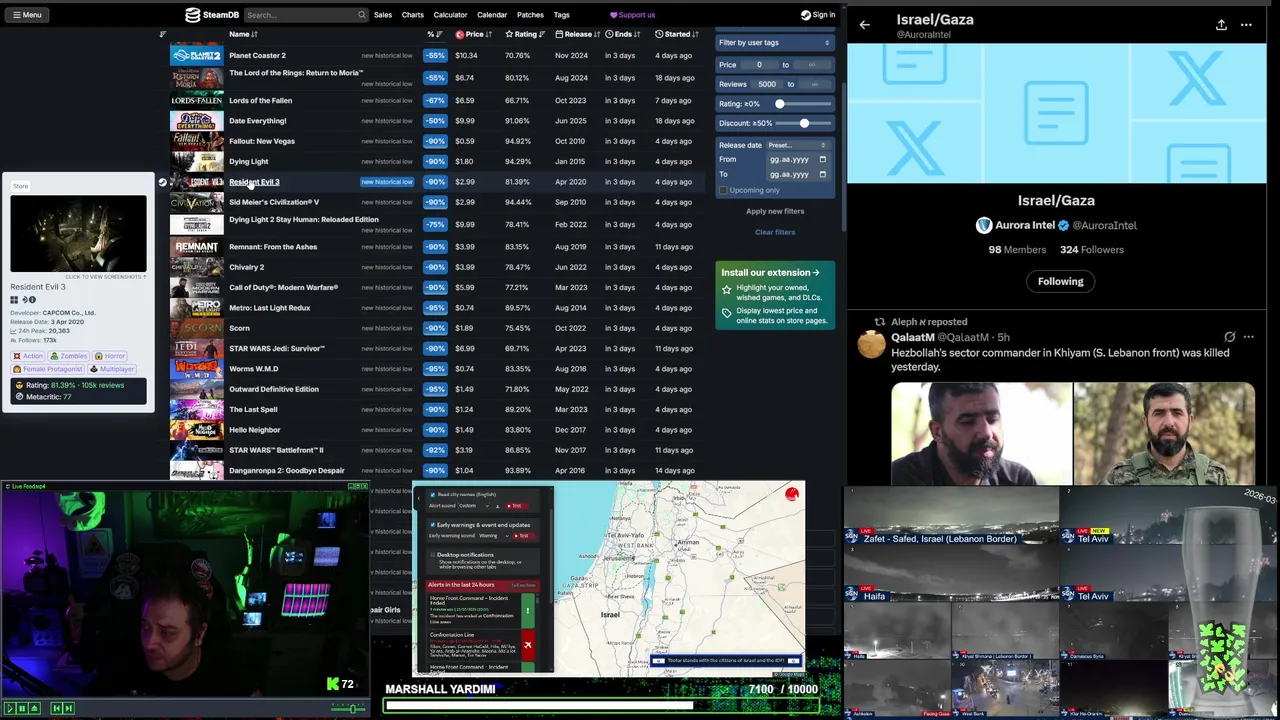Screen dimensions: 1280x720
Task: Open the more options dots in list header
Action: coord(1246,25)
